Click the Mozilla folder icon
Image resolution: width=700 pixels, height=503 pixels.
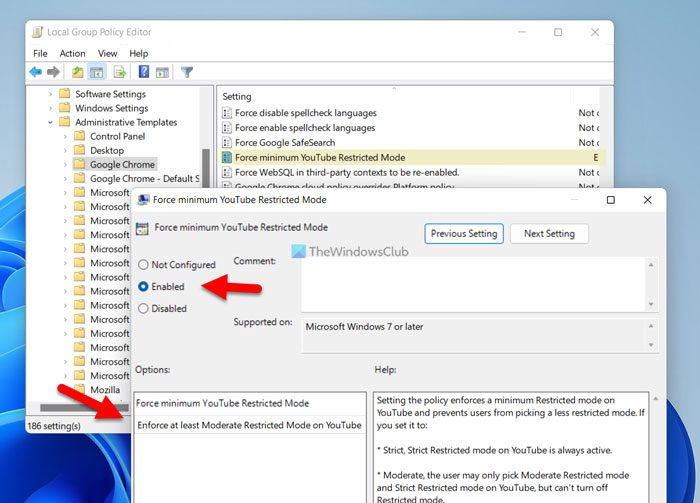pos(79,389)
